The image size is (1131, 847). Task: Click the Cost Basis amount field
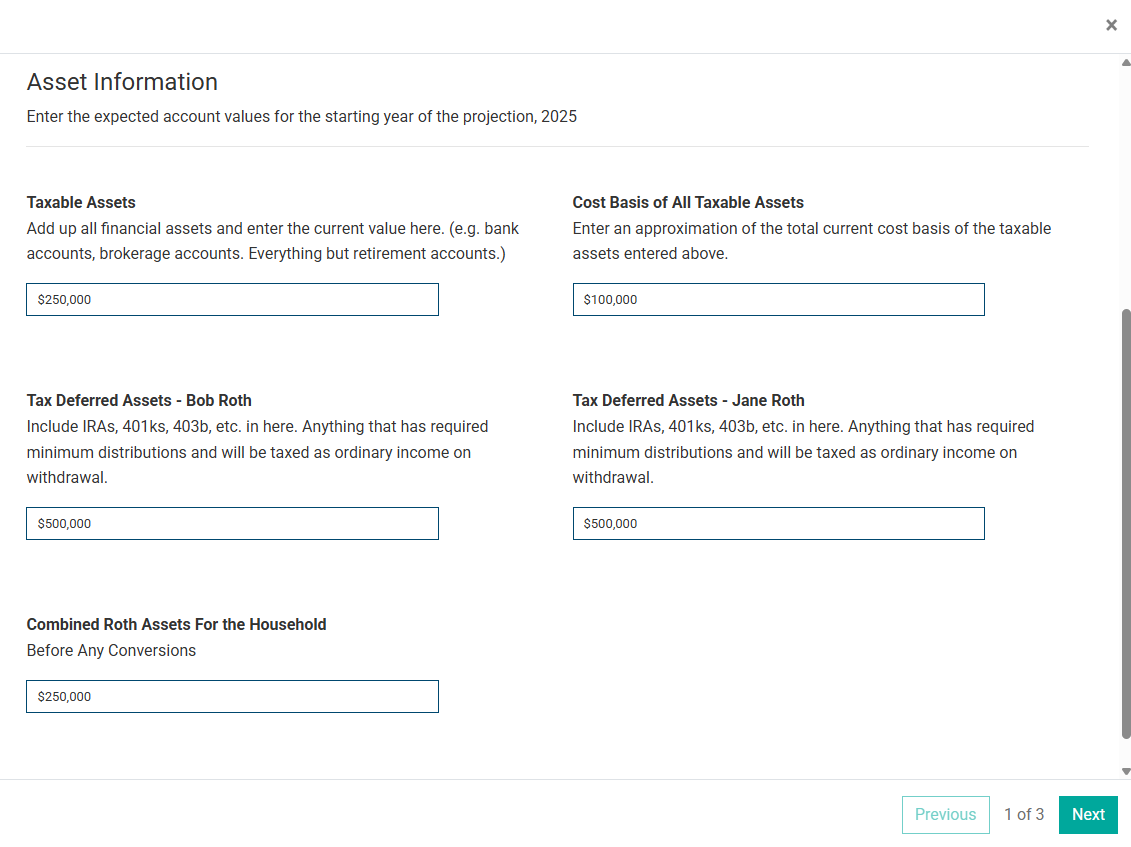778,299
